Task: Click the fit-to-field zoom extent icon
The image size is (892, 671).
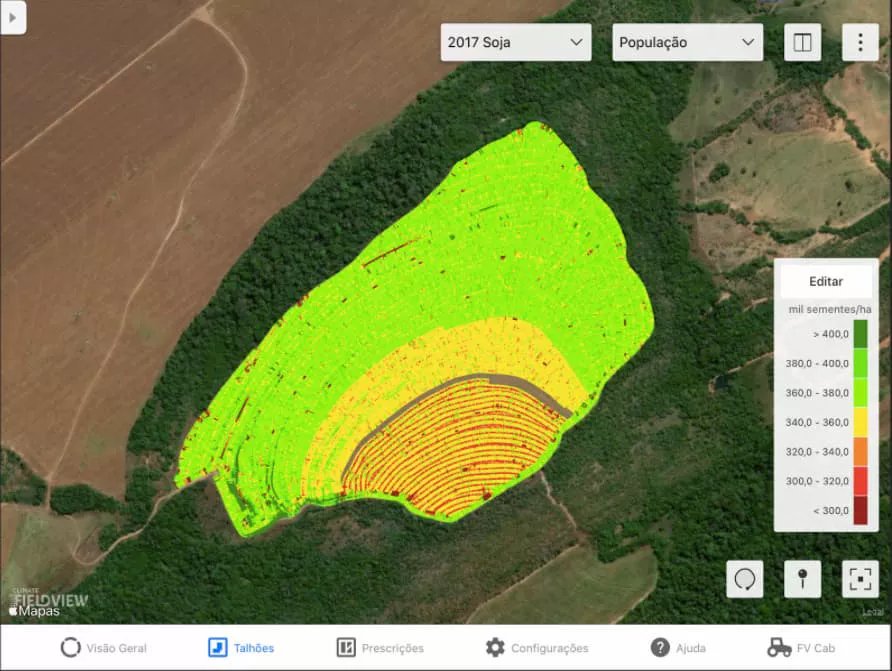Action: click(x=860, y=579)
